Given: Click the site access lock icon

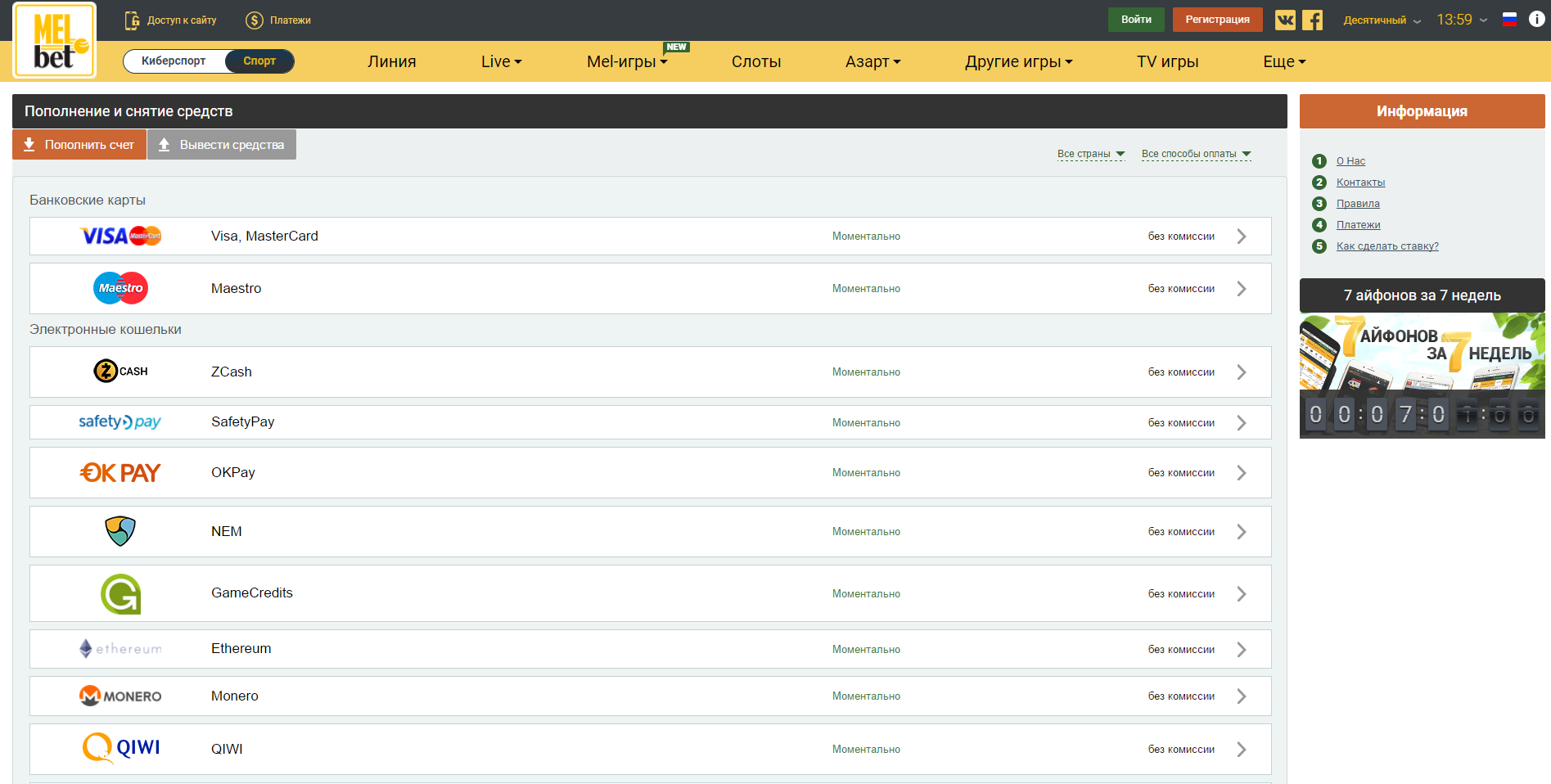Looking at the screenshot, I should [132, 20].
